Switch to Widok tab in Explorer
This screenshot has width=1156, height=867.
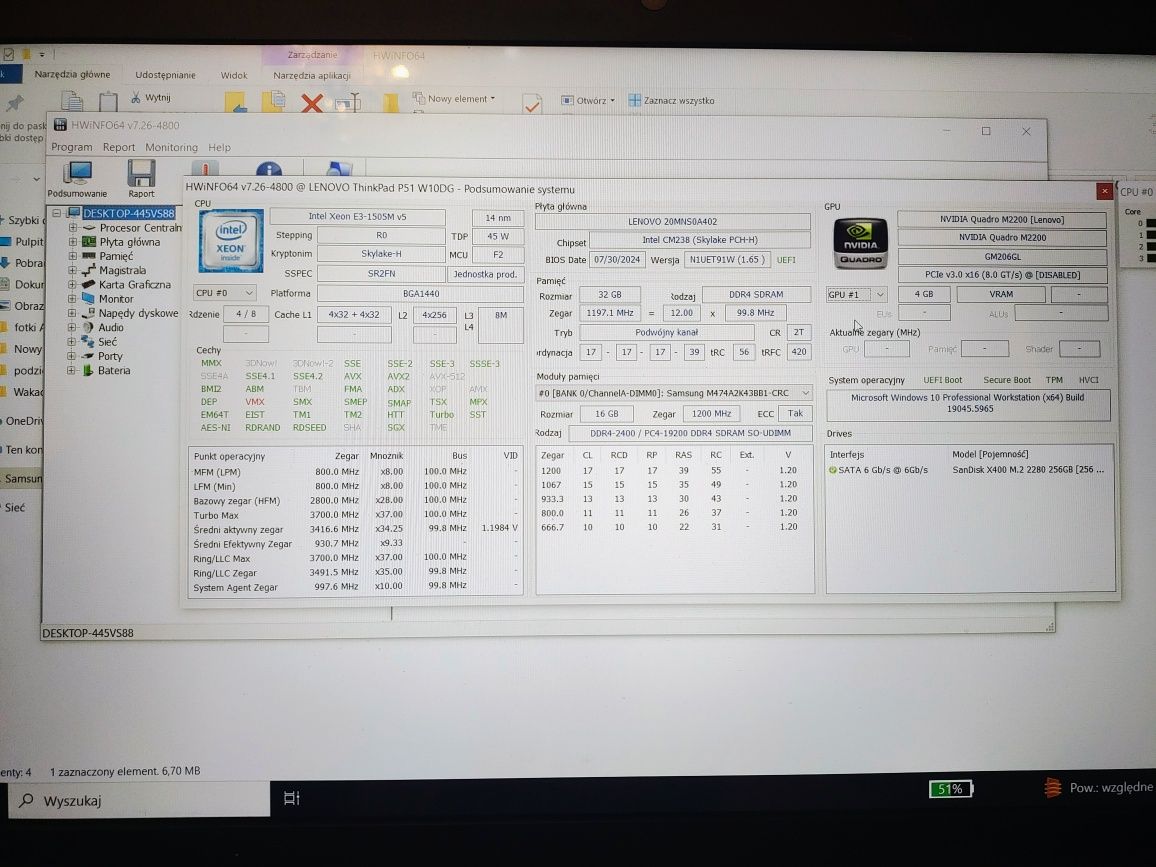[234, 75]
